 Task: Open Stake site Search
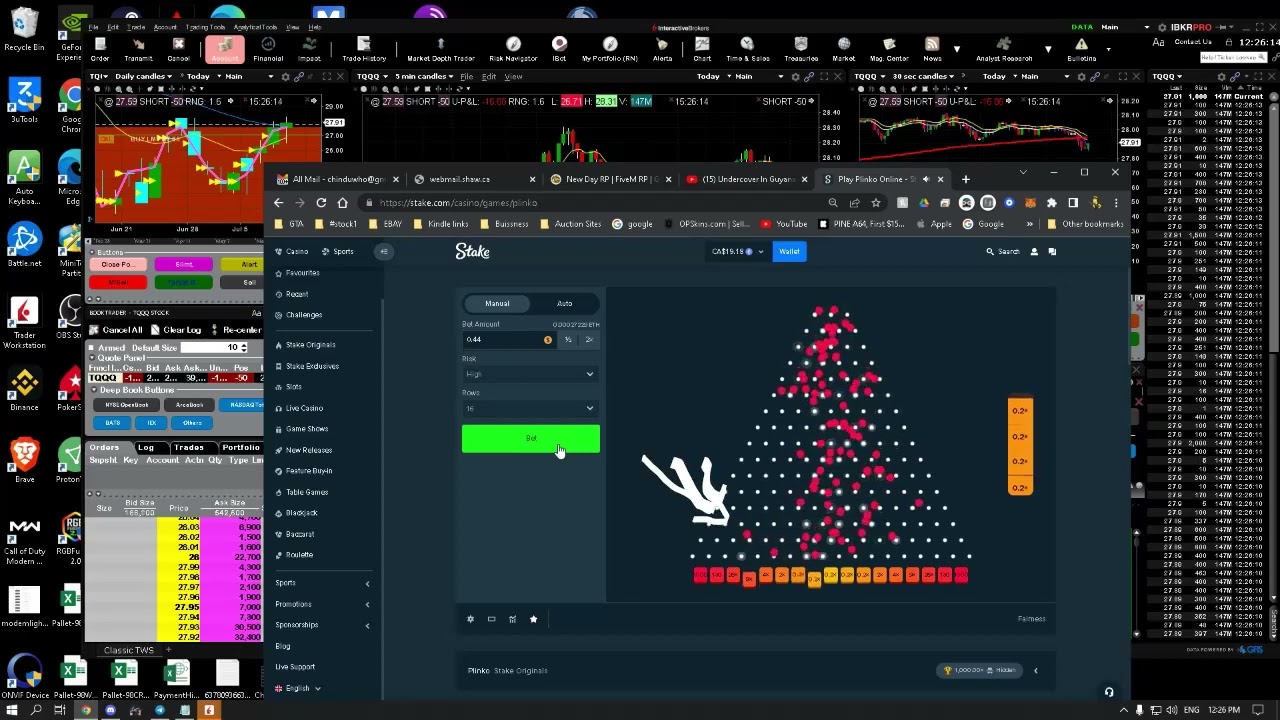1003,251
